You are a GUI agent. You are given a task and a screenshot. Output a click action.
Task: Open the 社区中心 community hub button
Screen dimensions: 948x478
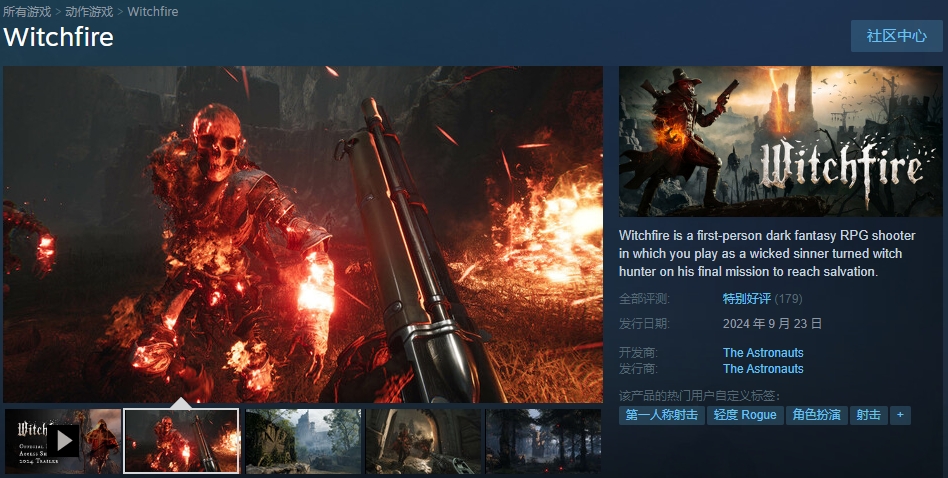[x=897, y=36]
